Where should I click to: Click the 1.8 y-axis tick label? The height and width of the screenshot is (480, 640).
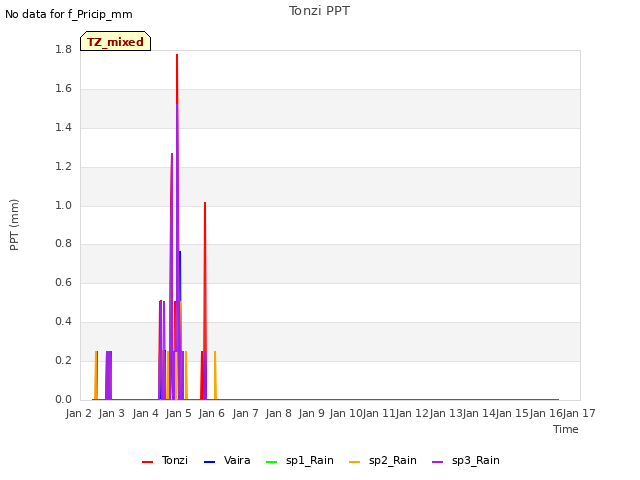point(63,49)
